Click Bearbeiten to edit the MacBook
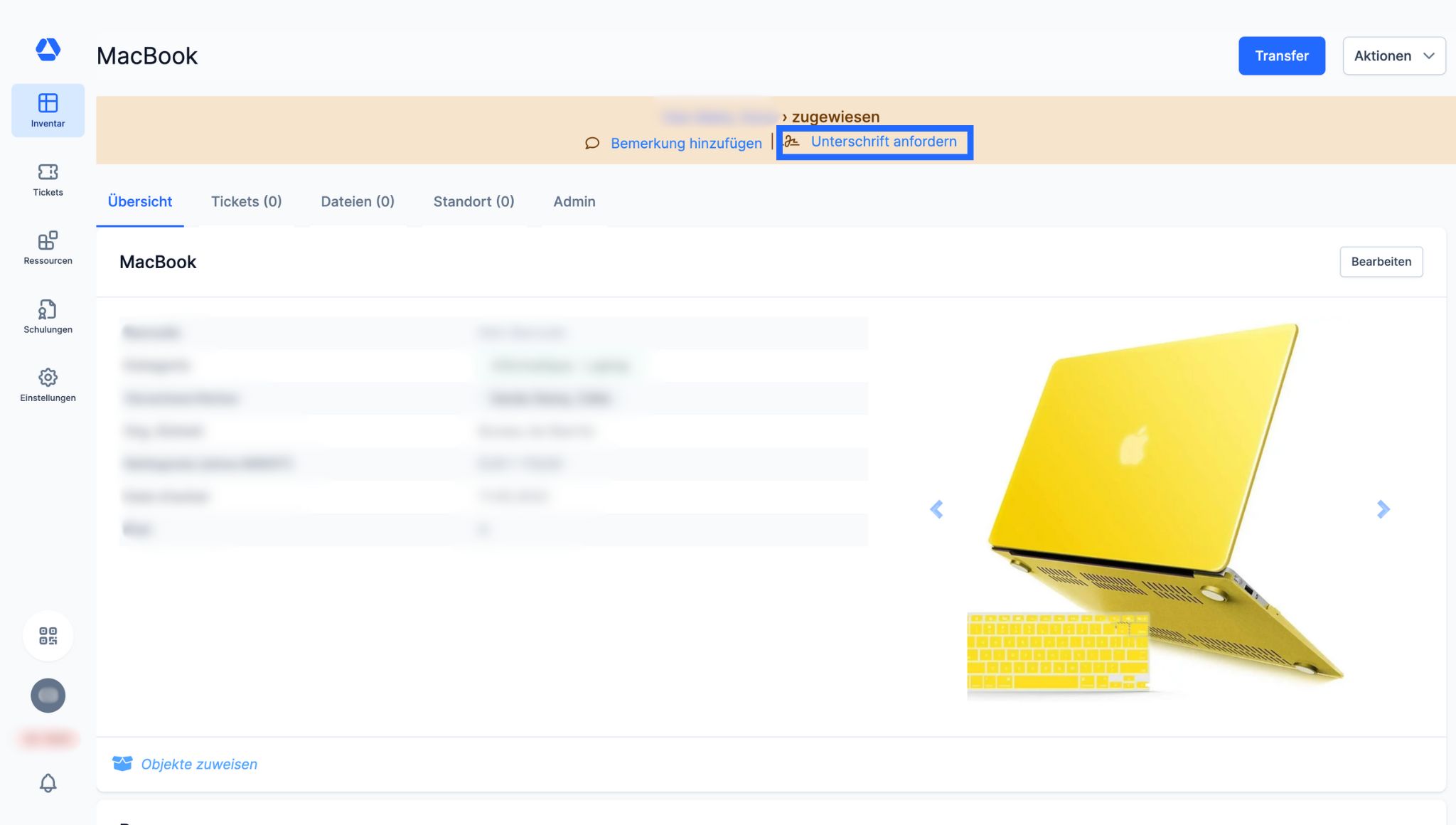This screenshot has height=825, width=1456. pyautogui.click(x=1381, y=262)
